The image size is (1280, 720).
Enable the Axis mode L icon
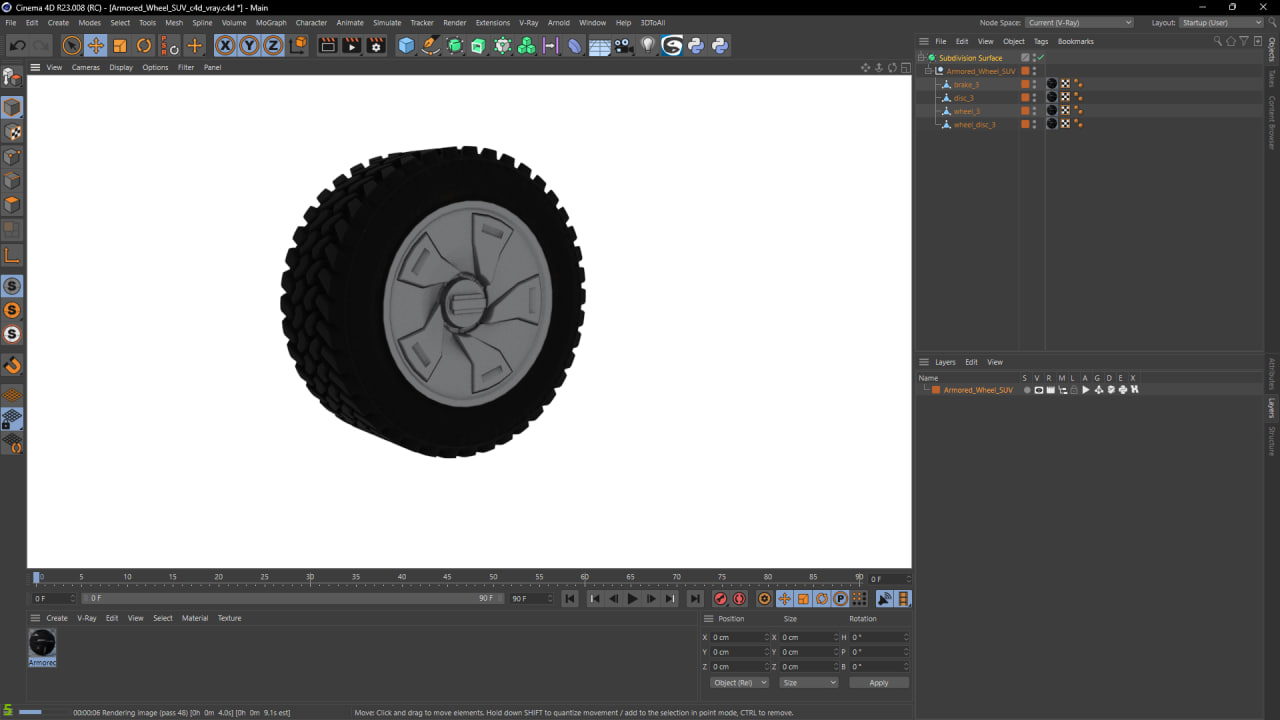click(x=12, y=256)
